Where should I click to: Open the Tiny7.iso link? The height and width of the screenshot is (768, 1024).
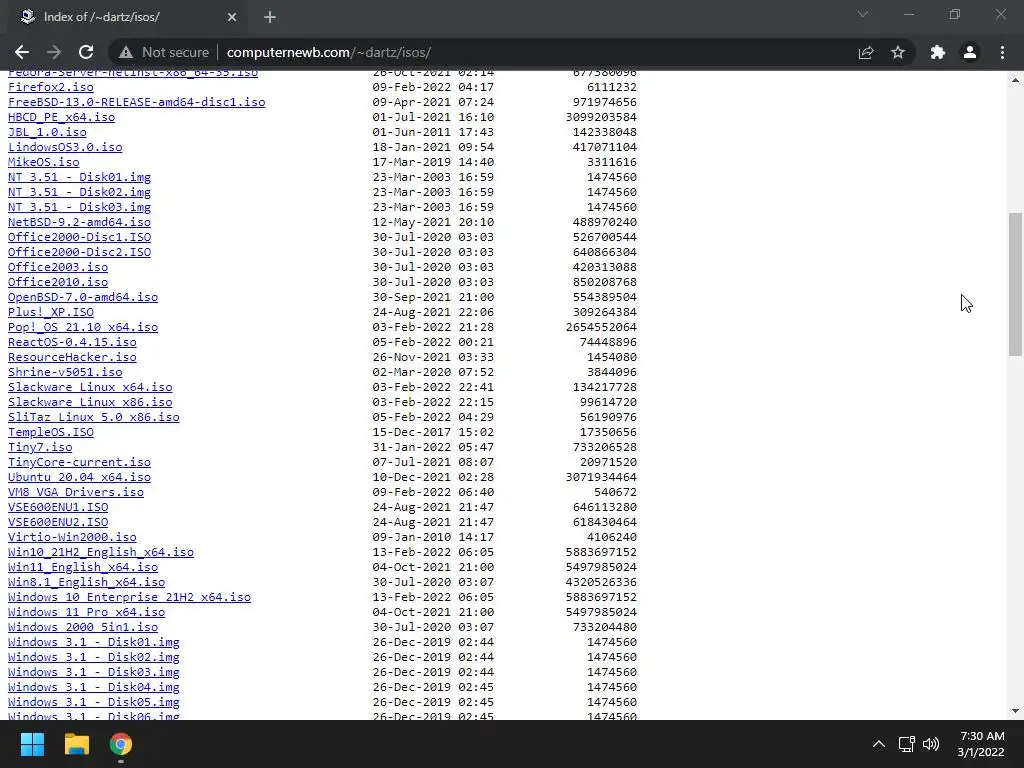(x=40, y=447)
